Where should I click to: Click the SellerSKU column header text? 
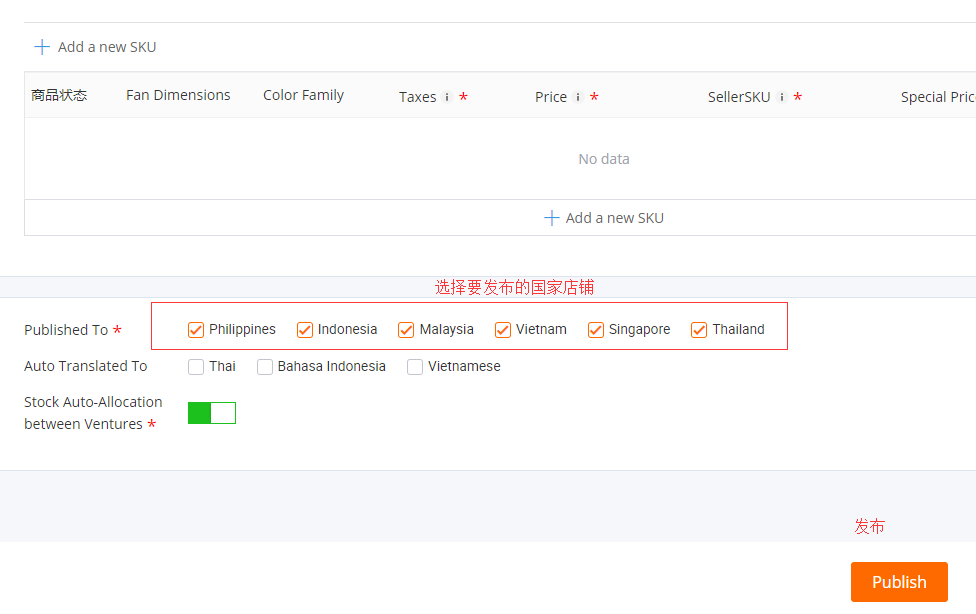[739, 97]
